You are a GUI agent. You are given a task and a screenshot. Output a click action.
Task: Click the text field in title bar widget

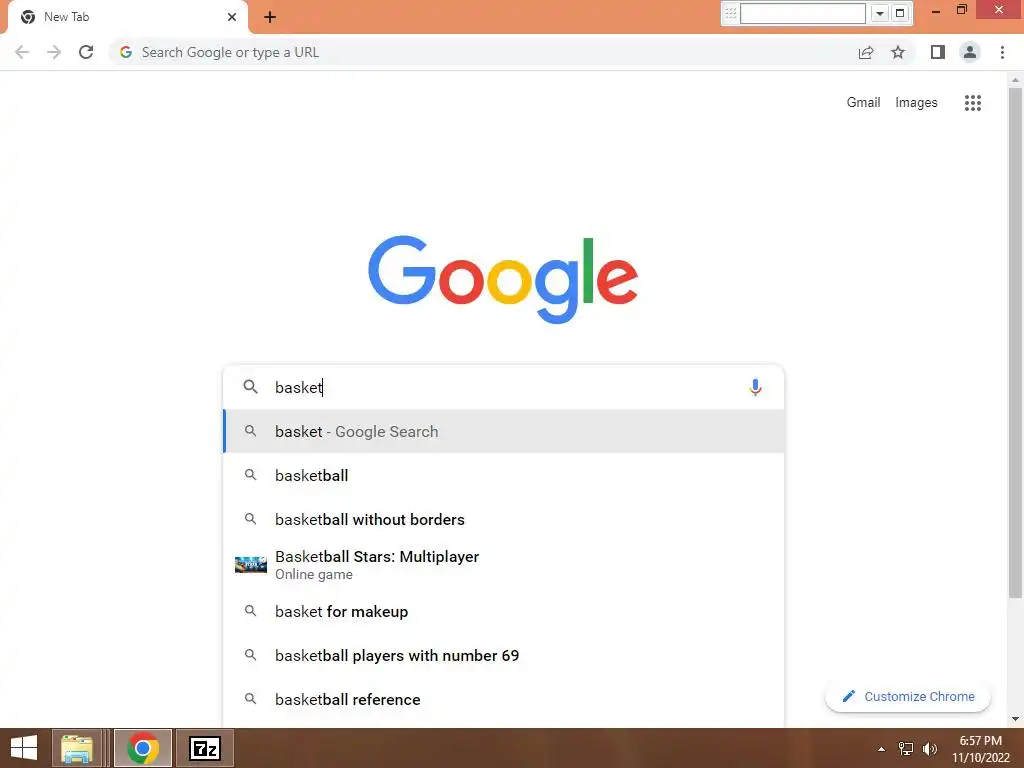[803, 13]
